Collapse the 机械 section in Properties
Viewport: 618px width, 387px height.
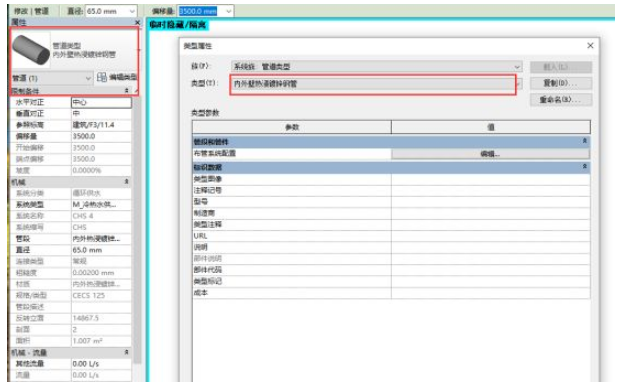click(127, 182)
